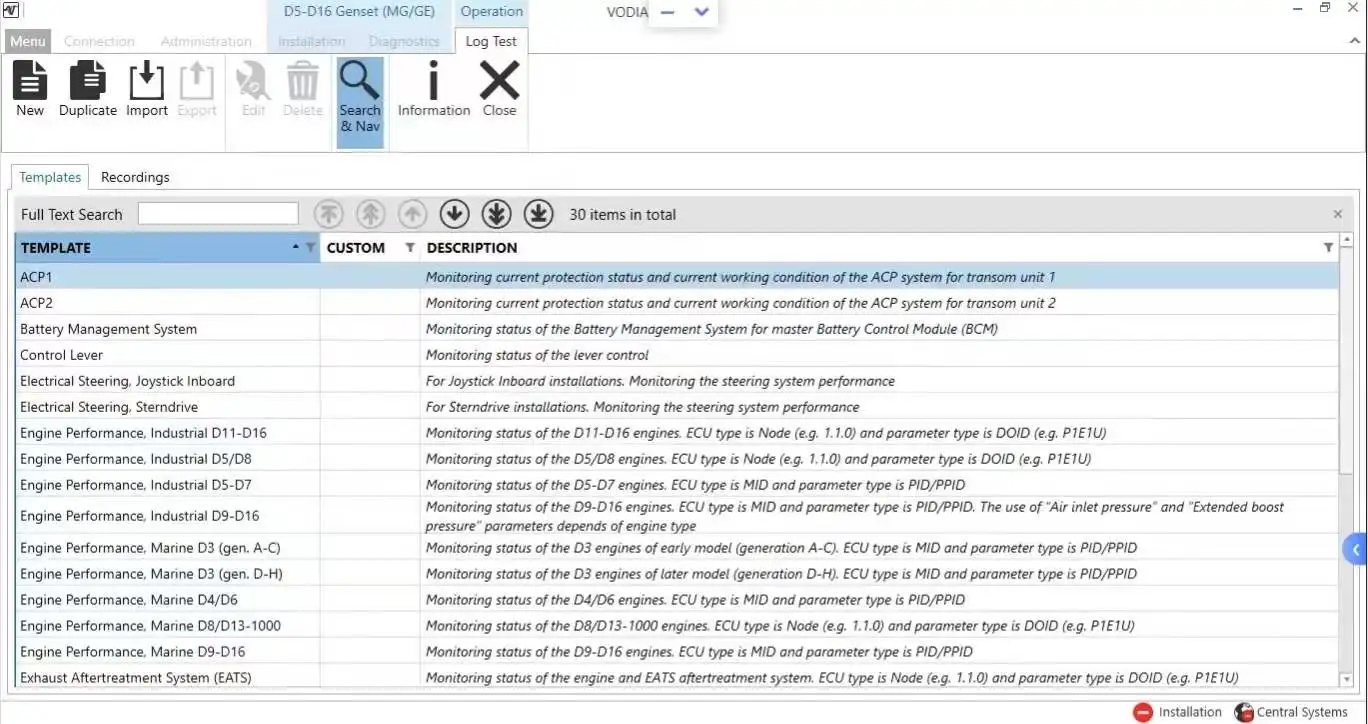Select Engine Performance, Marine D8/D13-1000
Viewport: 1368px width, 724px height.
[x=677, y=626]
